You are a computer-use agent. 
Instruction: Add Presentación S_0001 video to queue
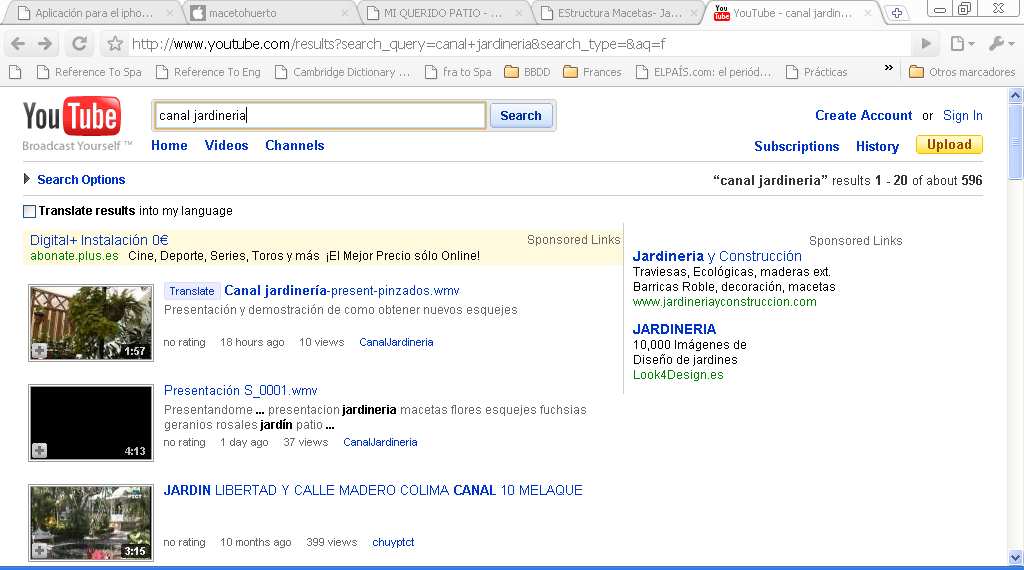point(39,451)
